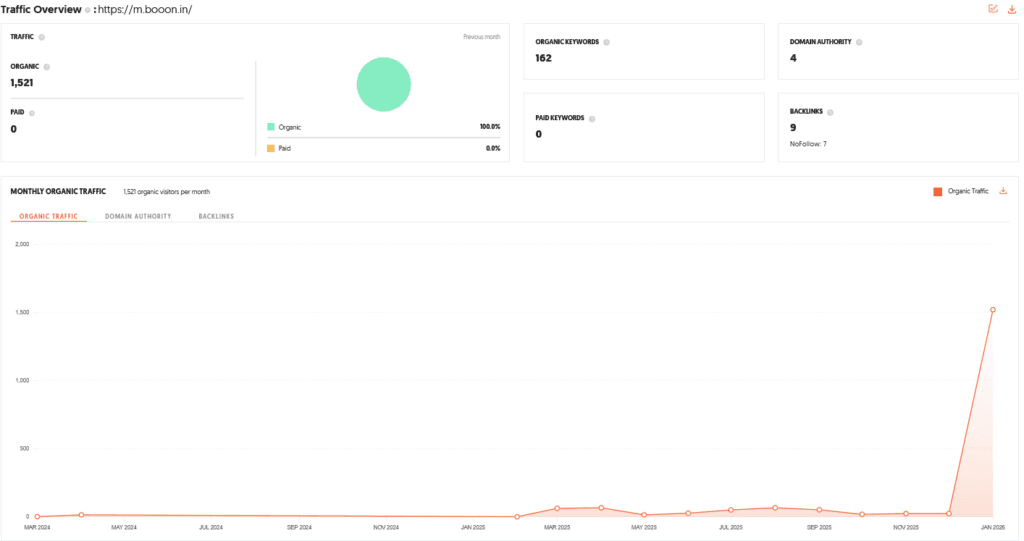
Task: Switch to the DOMAIN AUTHORITY chart tab
Action: pos(138,216)
